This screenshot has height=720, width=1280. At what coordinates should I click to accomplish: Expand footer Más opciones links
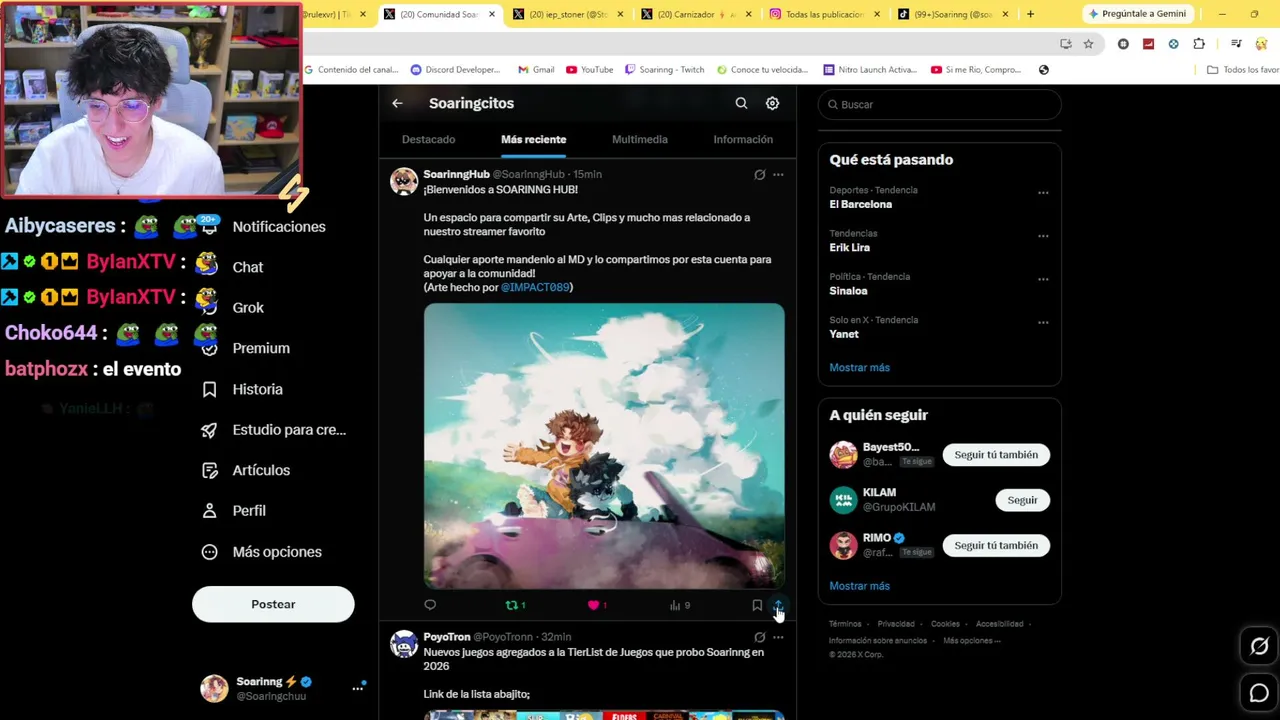tap(971, 641)
